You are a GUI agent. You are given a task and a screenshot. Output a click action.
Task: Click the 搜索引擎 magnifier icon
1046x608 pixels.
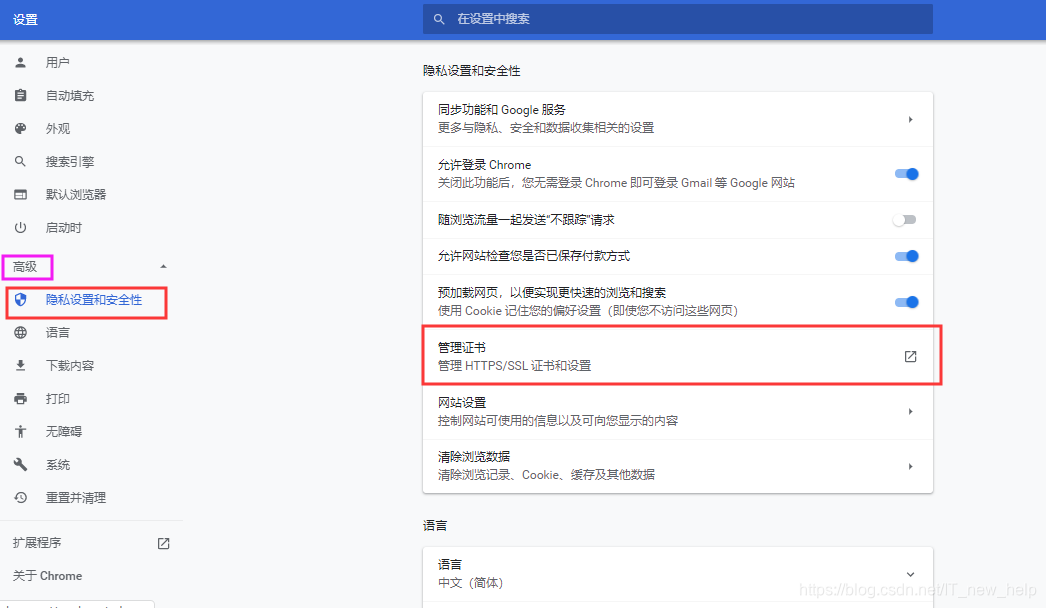(x=22, y=161)
